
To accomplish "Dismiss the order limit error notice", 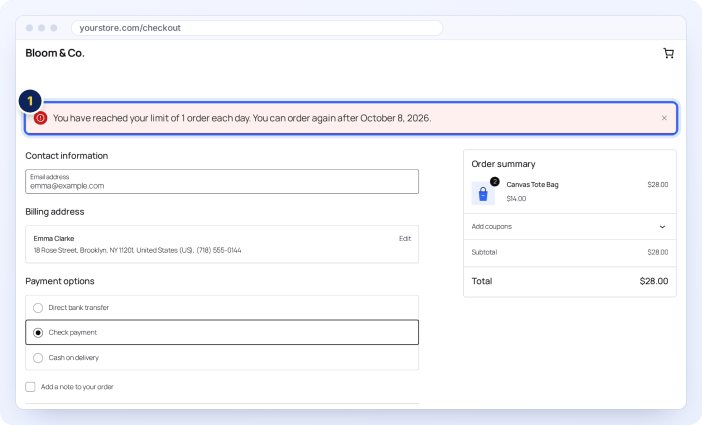I will pos(664,118).
